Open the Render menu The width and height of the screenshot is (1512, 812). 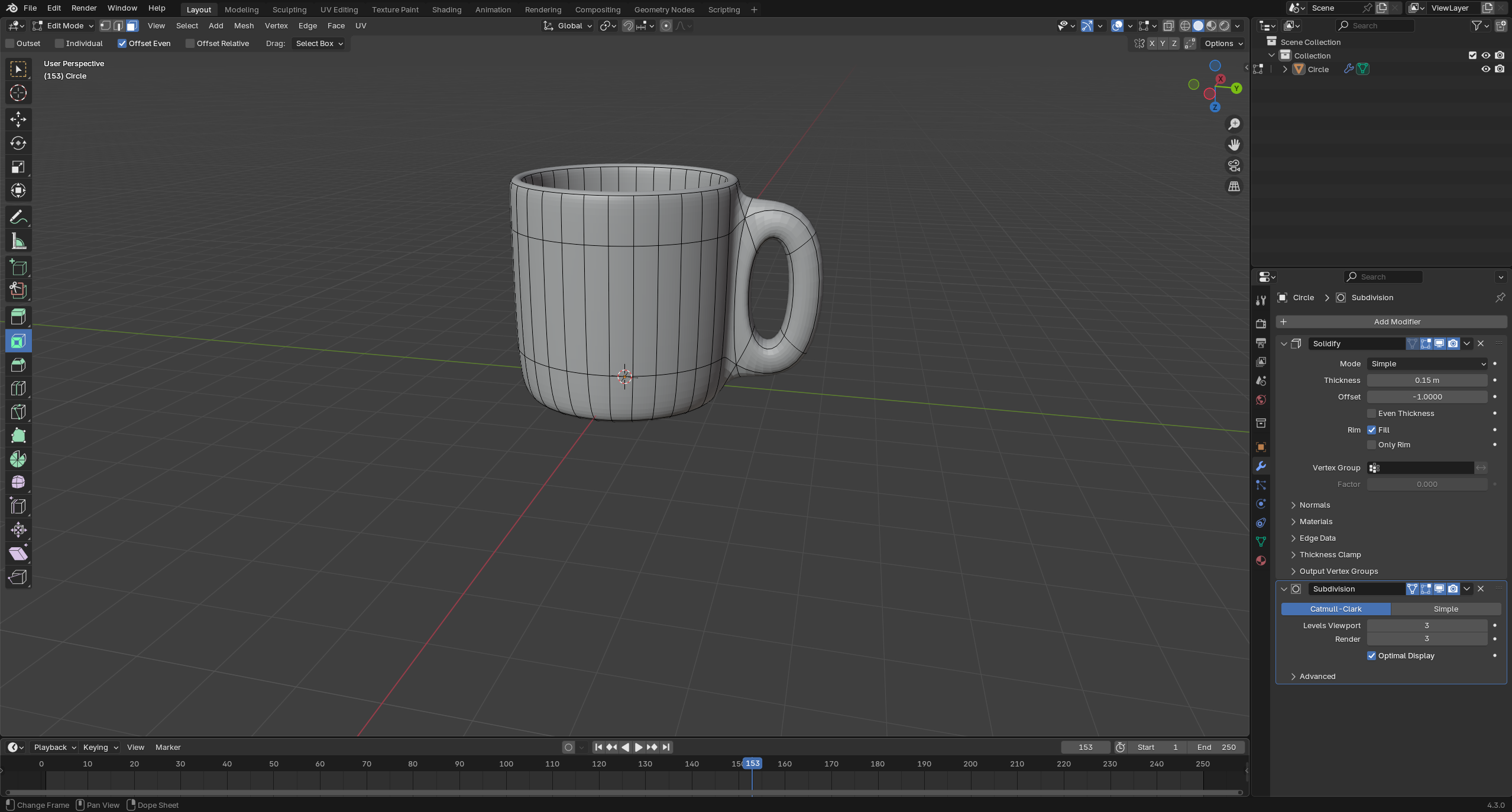click(84, 8)
